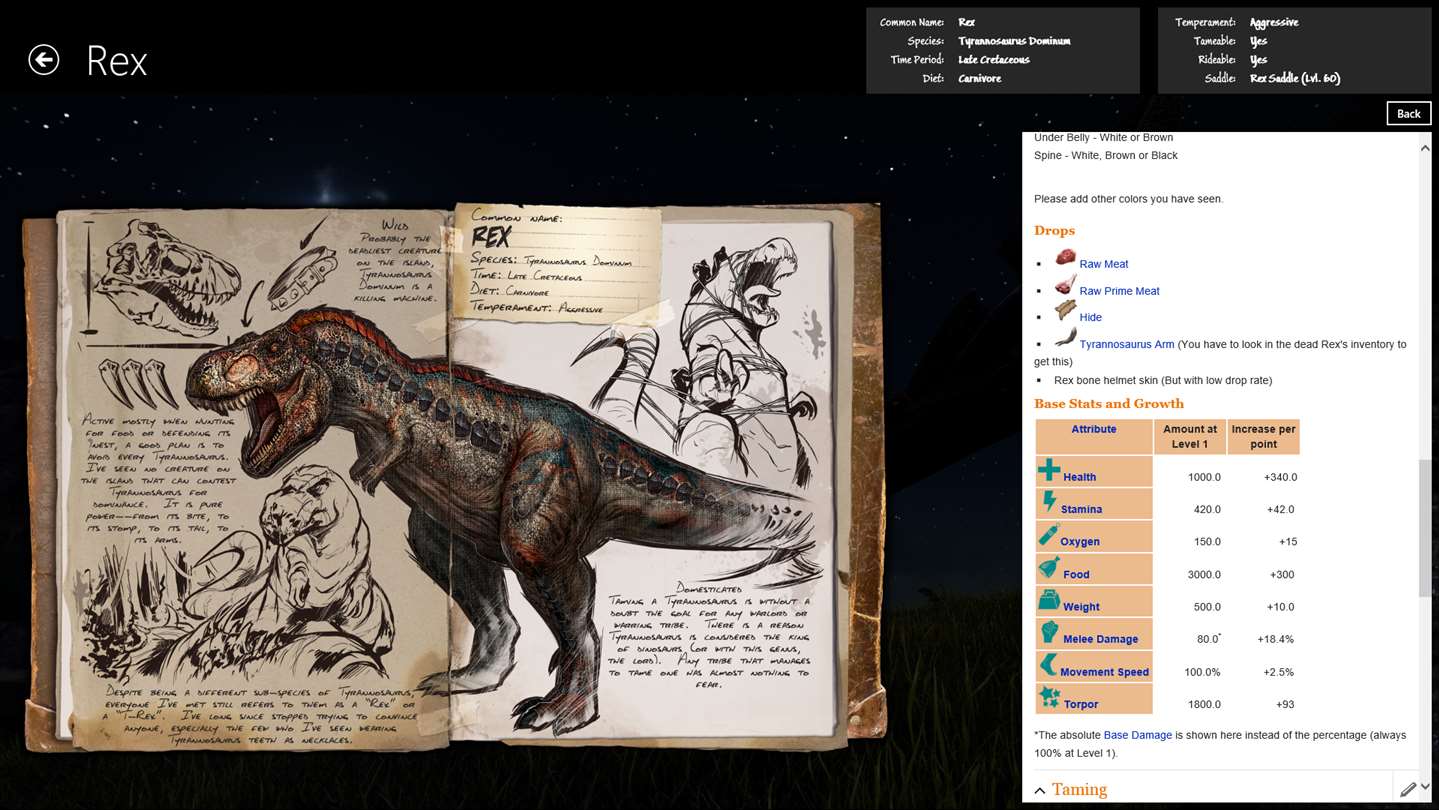Click the saddle value Rex Saddle (Lvl. 60)
The image size is (1439, 810).
[x=1295, y=78]
